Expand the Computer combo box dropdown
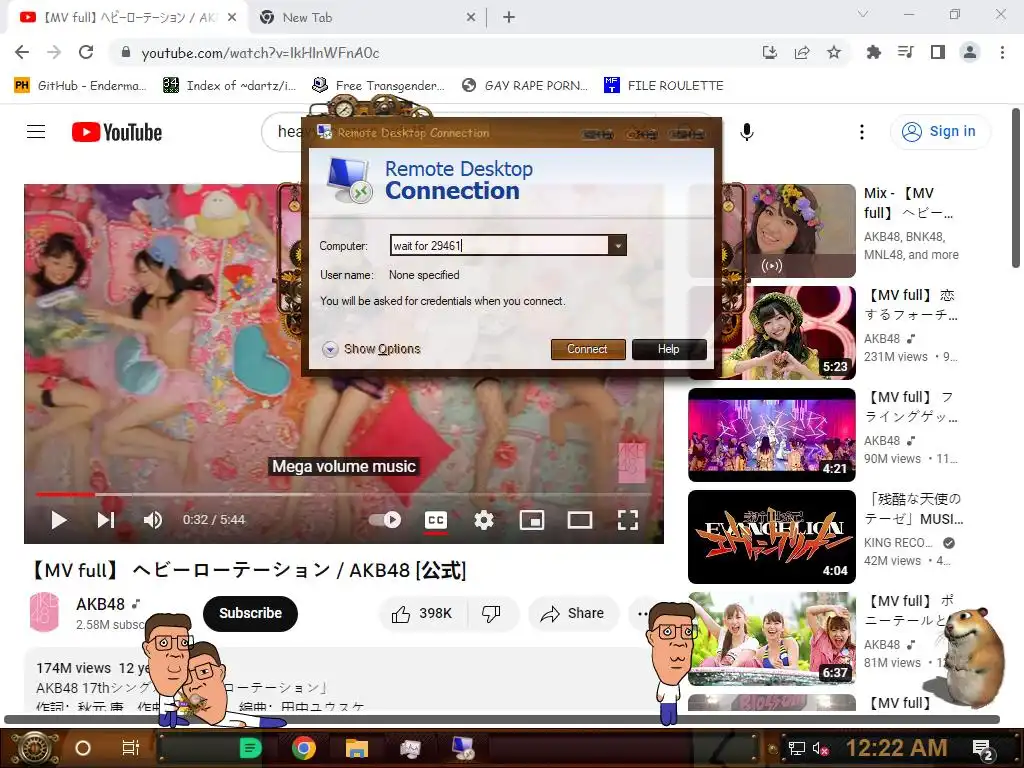Image resolution: width=1024 pixels, height=768 pixels. 617,246
